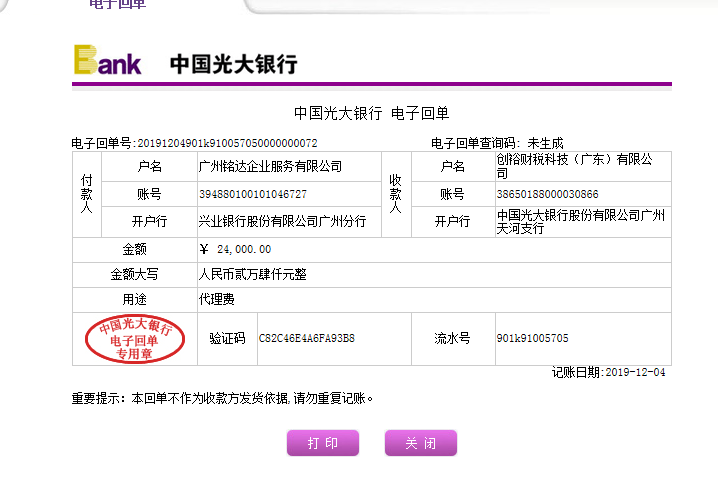This screenshot has height=490, width=718.
Task: Click the 电子回单查询码 label
Action: point(475,143)
